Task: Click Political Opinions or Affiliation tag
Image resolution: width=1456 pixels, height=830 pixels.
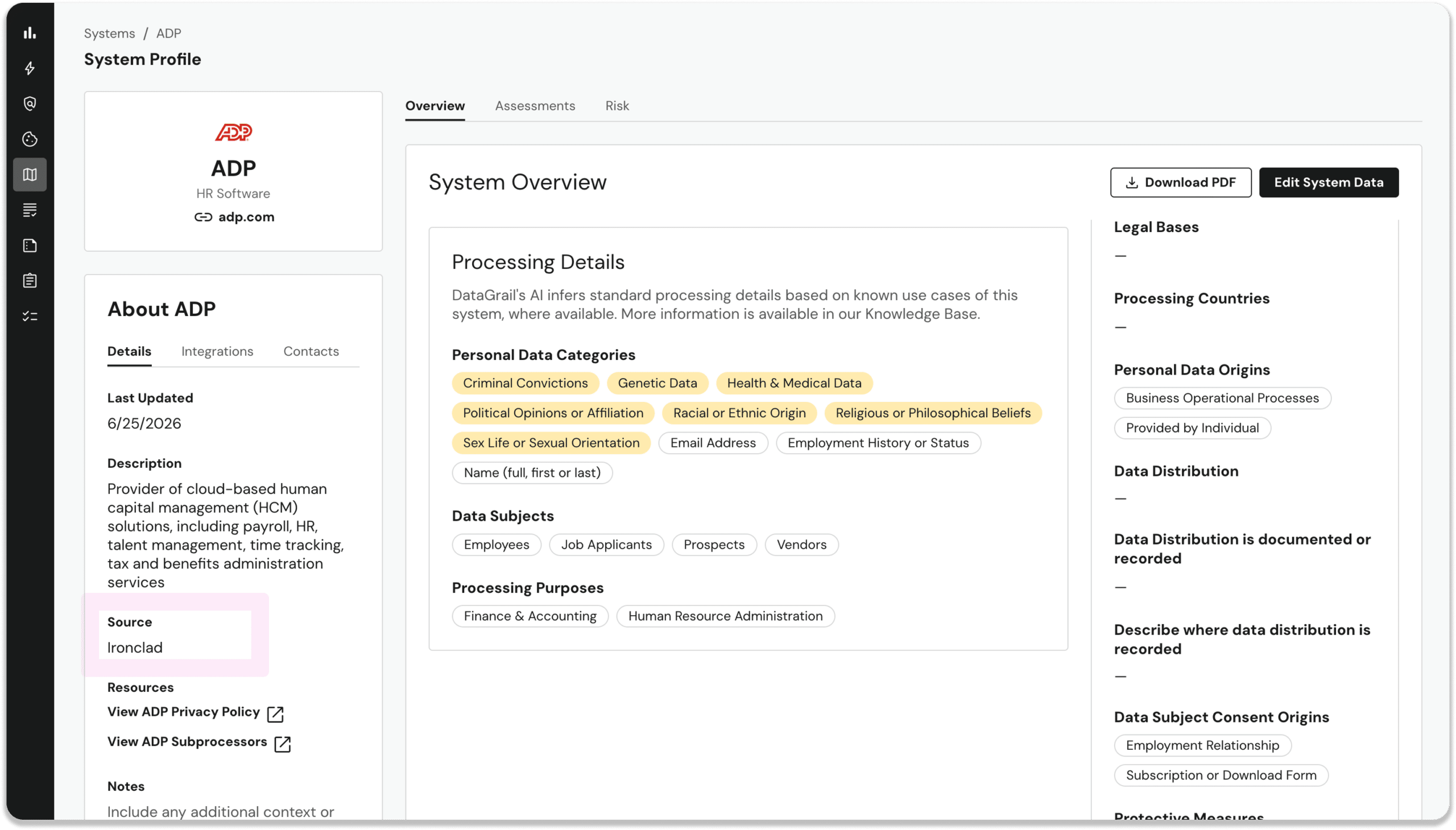Action: (x=553, y=413)
